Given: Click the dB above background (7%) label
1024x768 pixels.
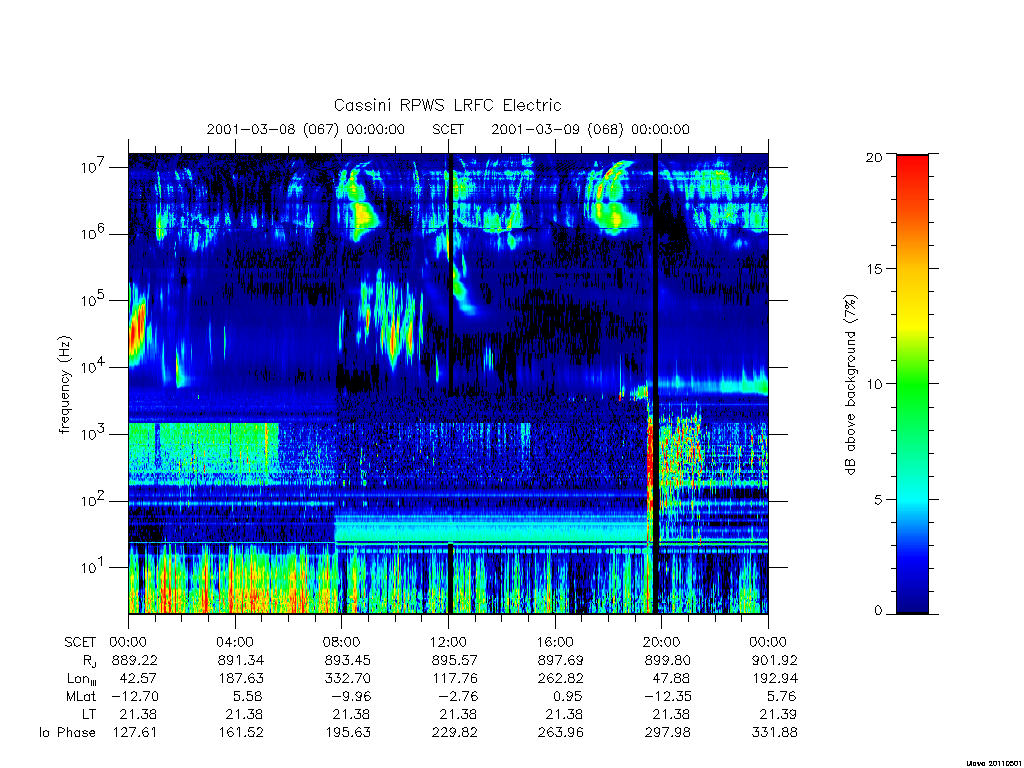Looking at the screenshot, I should coord(850,385).
